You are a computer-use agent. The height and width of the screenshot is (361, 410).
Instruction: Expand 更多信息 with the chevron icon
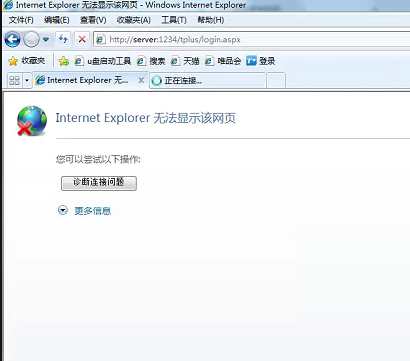63,210
